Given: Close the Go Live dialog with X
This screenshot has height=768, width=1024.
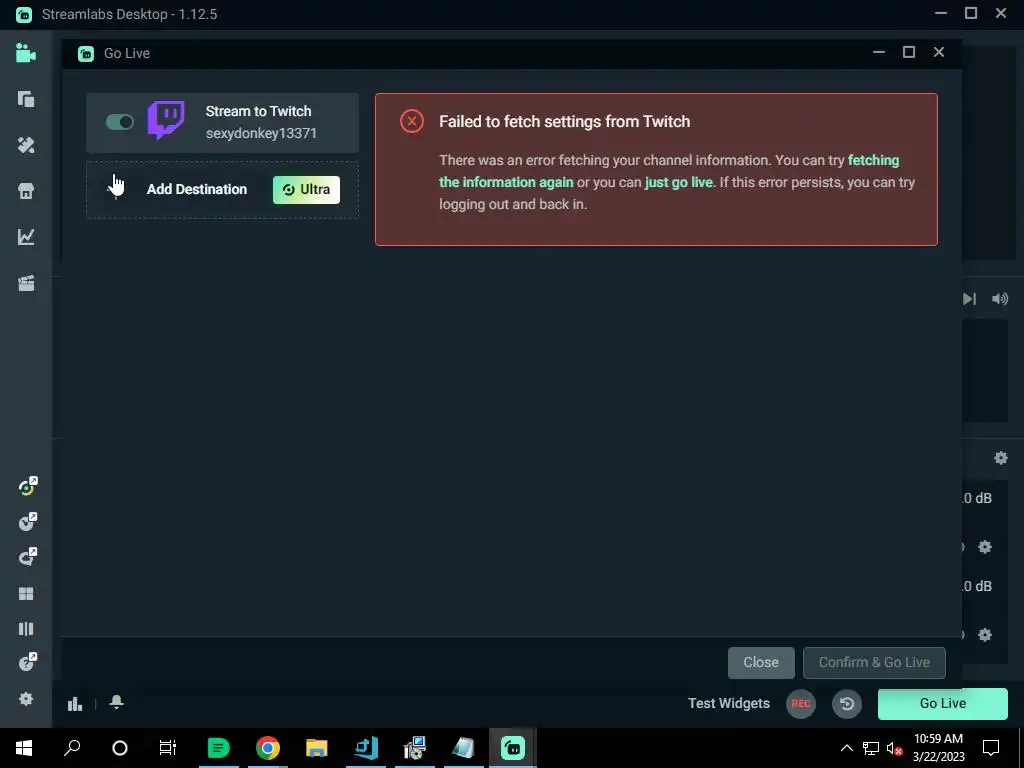Looking at the screenshot, I should [x=938, y=52].
